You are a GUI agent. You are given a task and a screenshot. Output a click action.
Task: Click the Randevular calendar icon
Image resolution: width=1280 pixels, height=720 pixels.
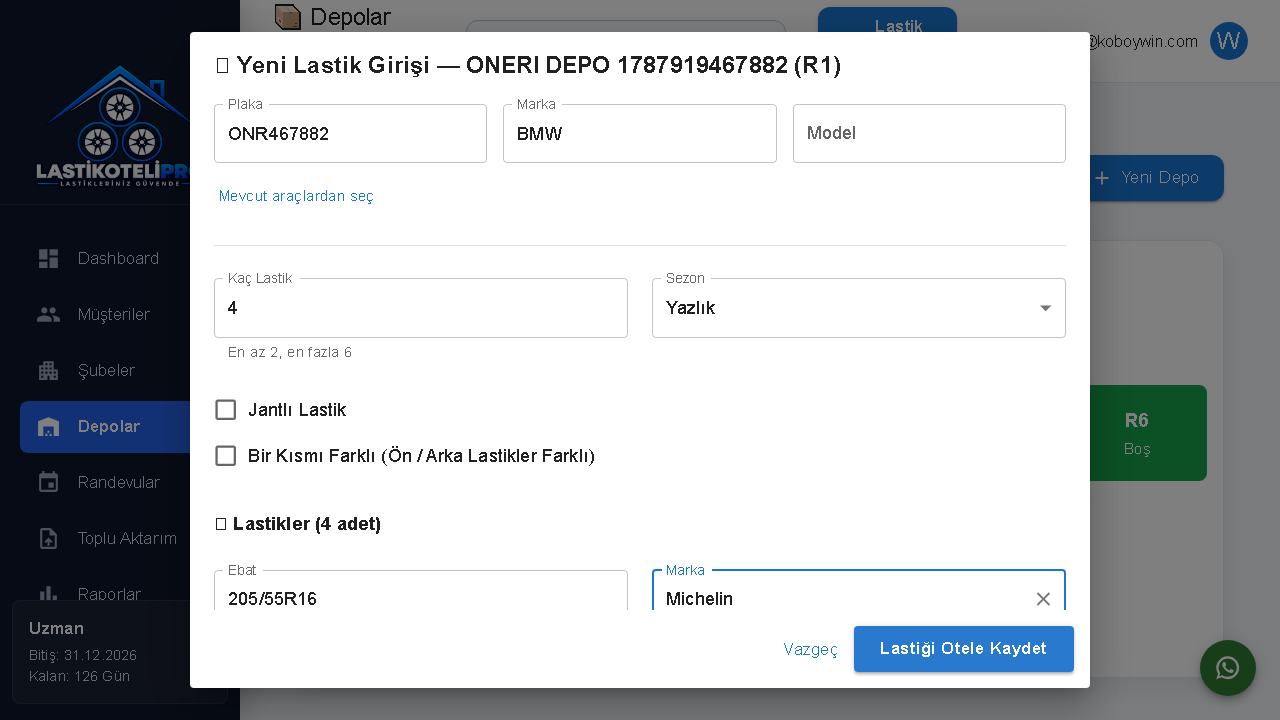pos(48,483)
